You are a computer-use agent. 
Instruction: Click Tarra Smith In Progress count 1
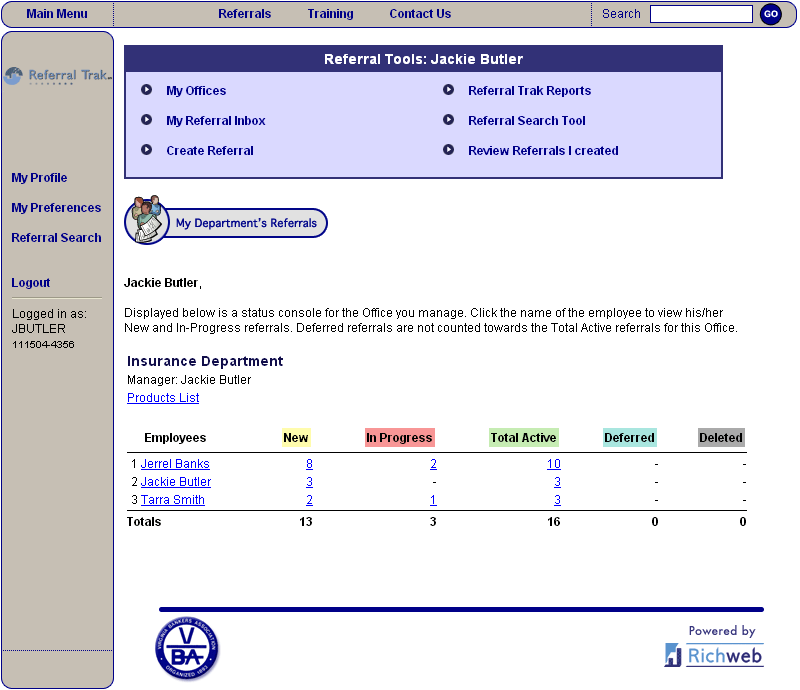[433, 500]
